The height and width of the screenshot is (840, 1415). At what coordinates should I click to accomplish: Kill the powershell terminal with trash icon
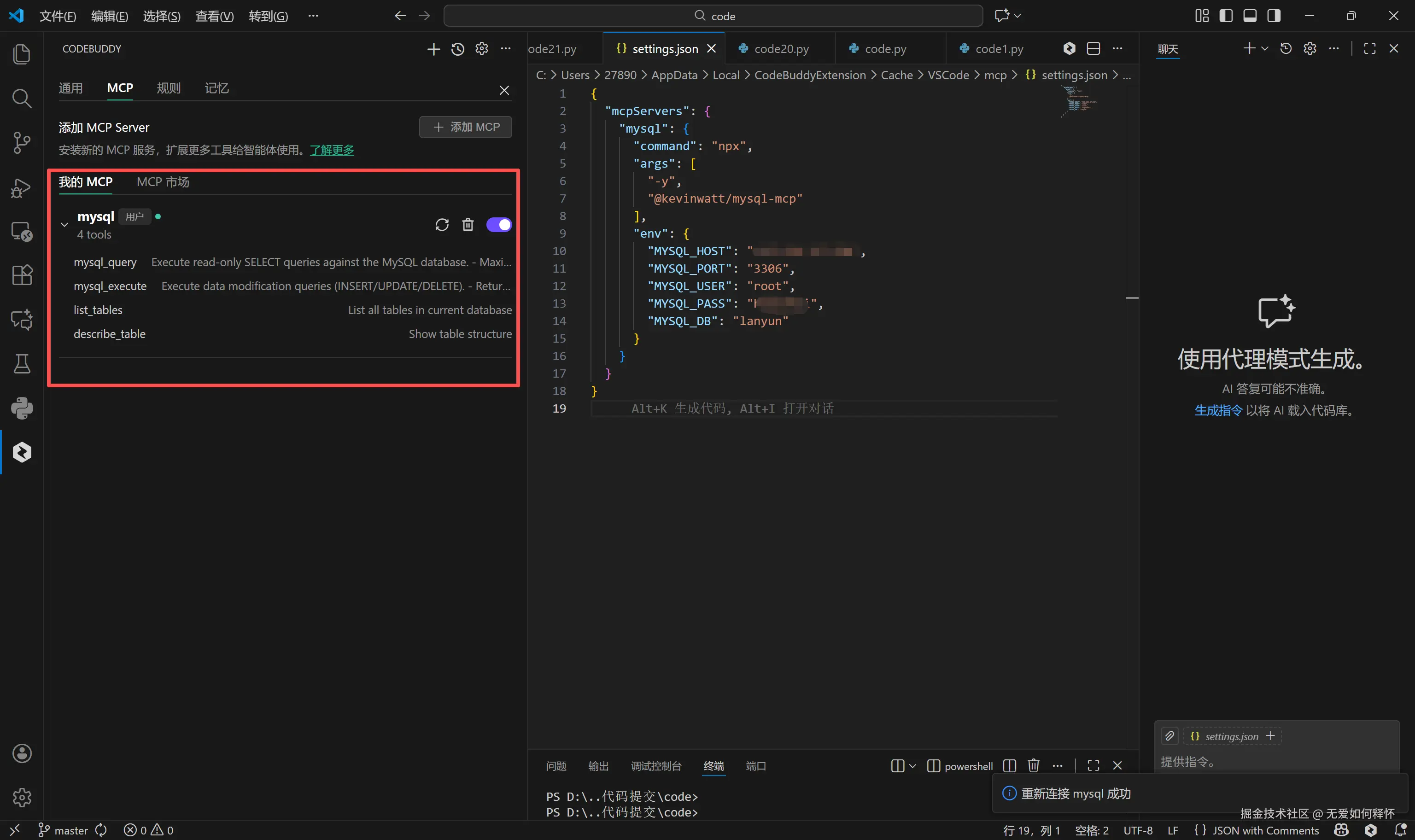click(1033, 765)
